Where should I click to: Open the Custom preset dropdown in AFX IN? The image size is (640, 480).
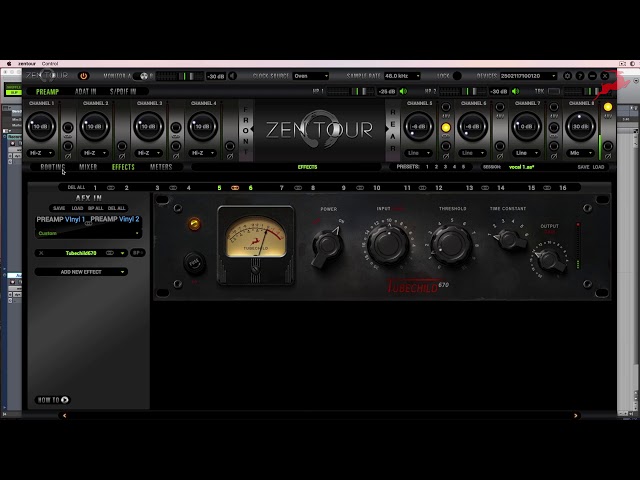pos(88,233)
